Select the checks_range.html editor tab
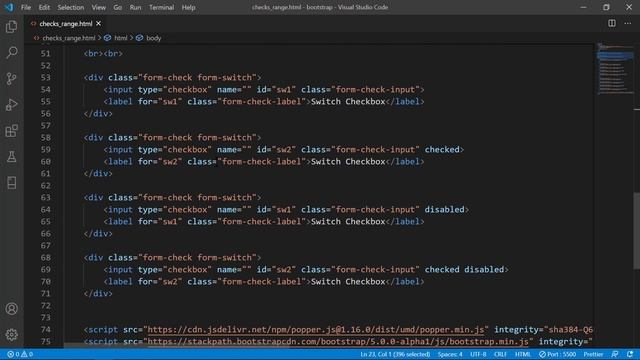Screen dimensions: 640x360 point(65,24)
